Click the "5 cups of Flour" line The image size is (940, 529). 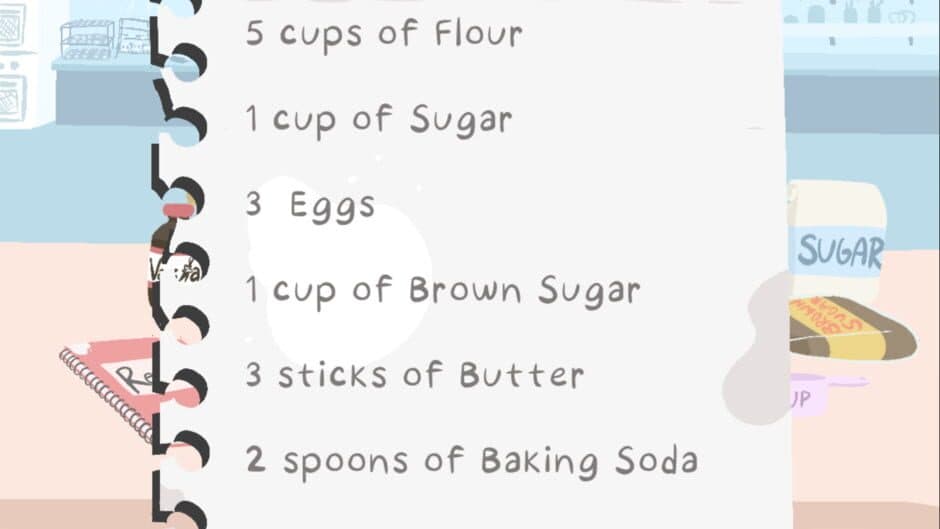pos(385,34)
